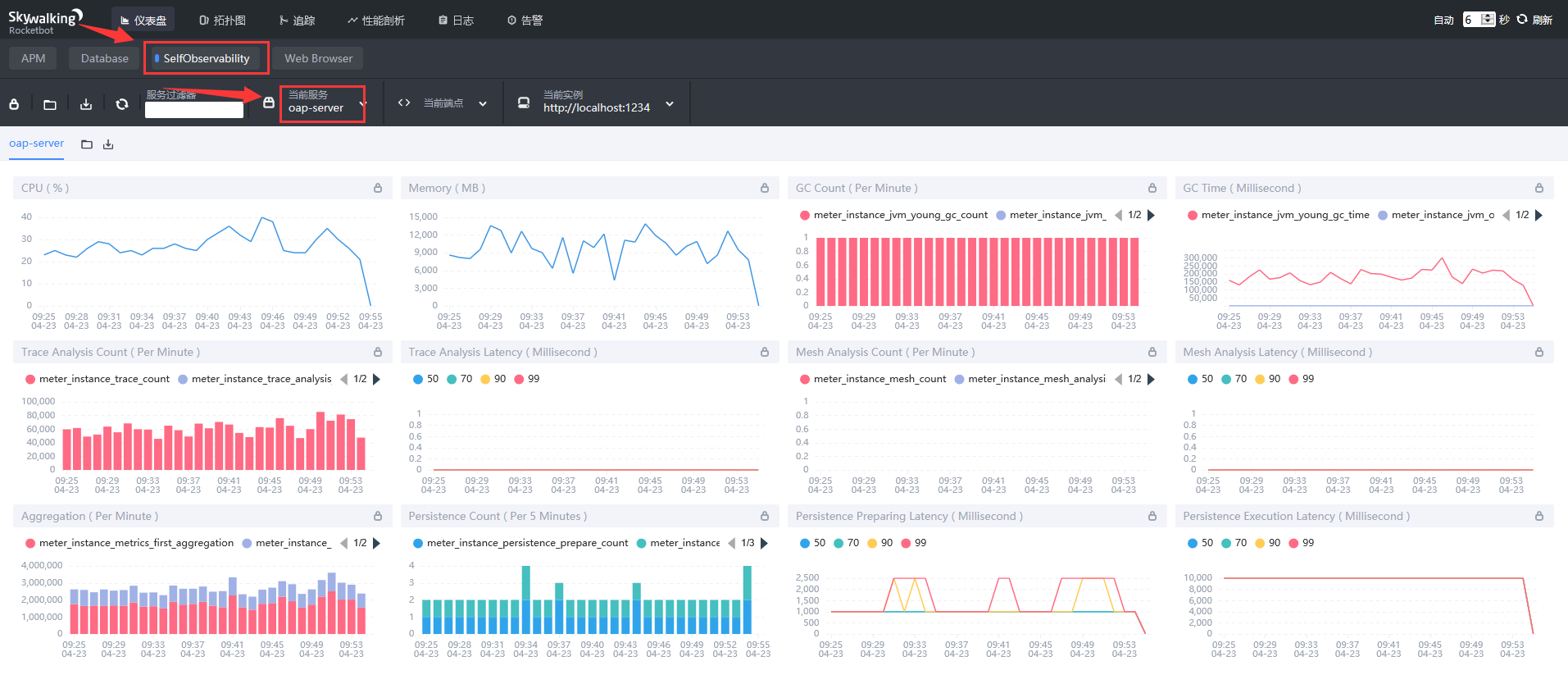Click the lock icon in the dashboard toolbar
The image size is (1568, 684).
(x=14, y=104)
